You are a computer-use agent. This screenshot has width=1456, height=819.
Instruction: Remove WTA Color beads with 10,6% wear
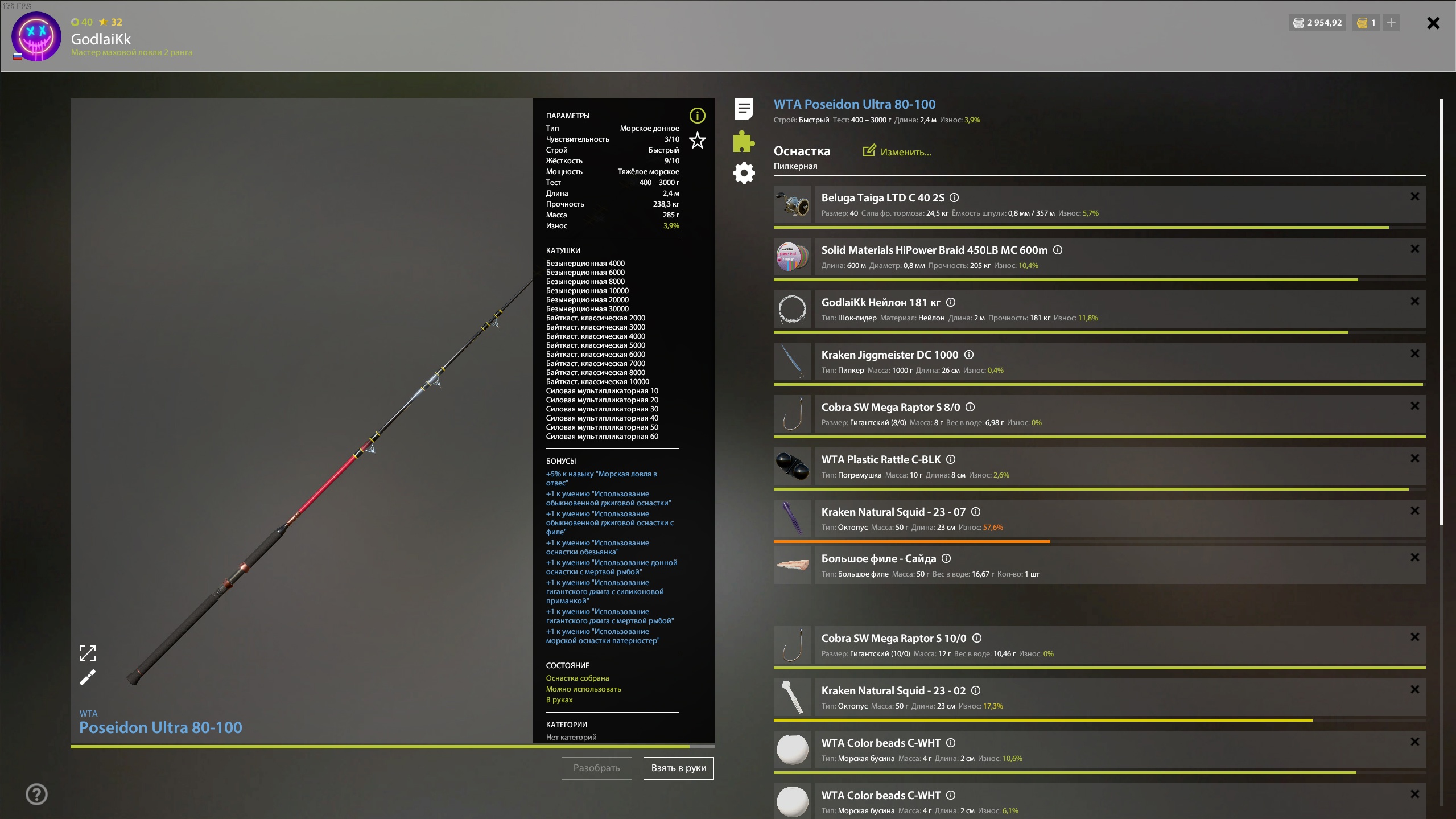[1414, 742]
